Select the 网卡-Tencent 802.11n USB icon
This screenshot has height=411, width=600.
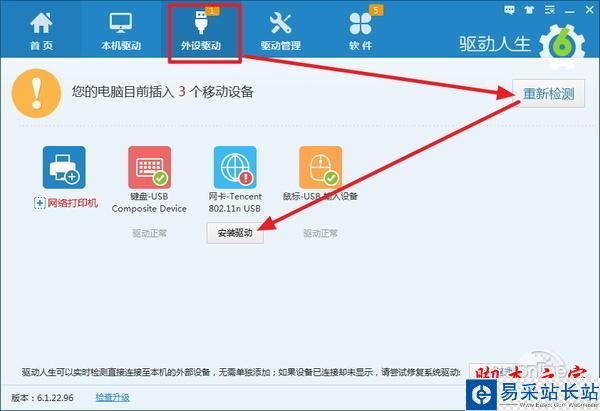click(235, 167)
